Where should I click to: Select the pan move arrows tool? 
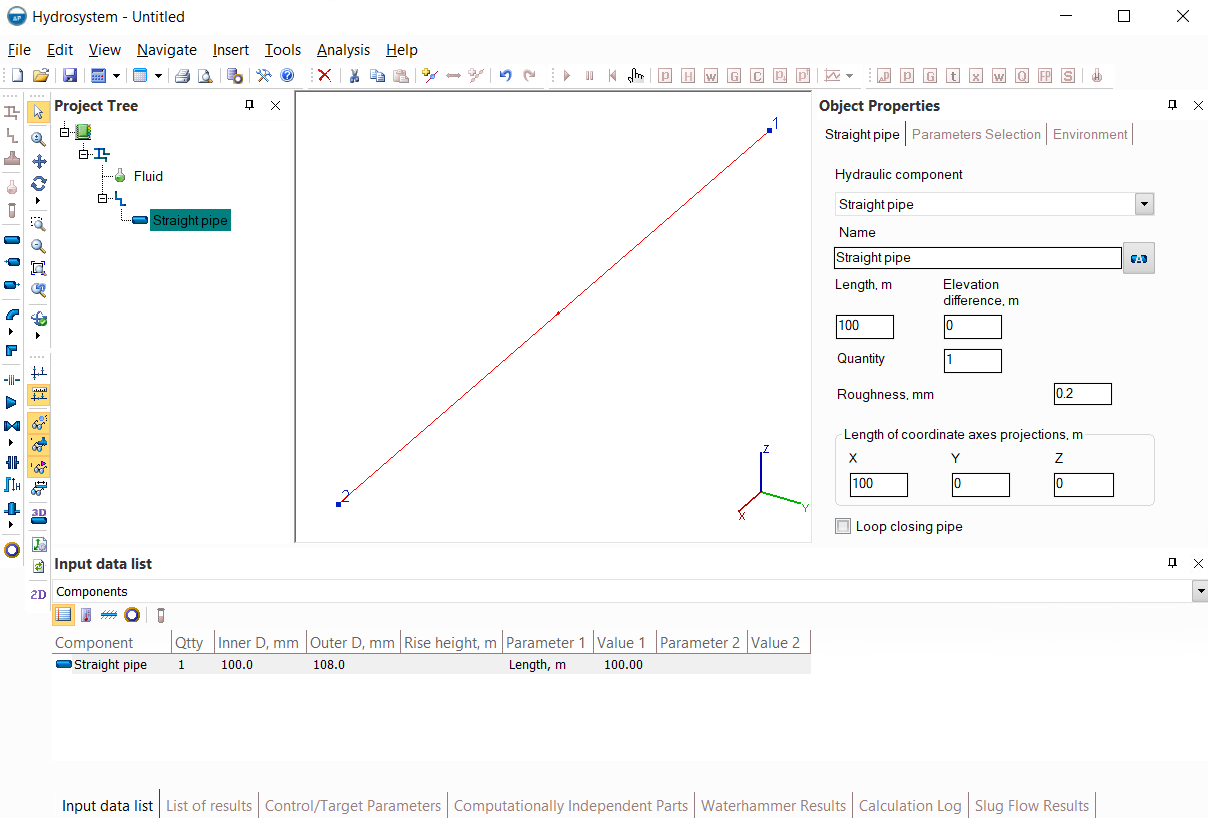(x=39, y=161)
